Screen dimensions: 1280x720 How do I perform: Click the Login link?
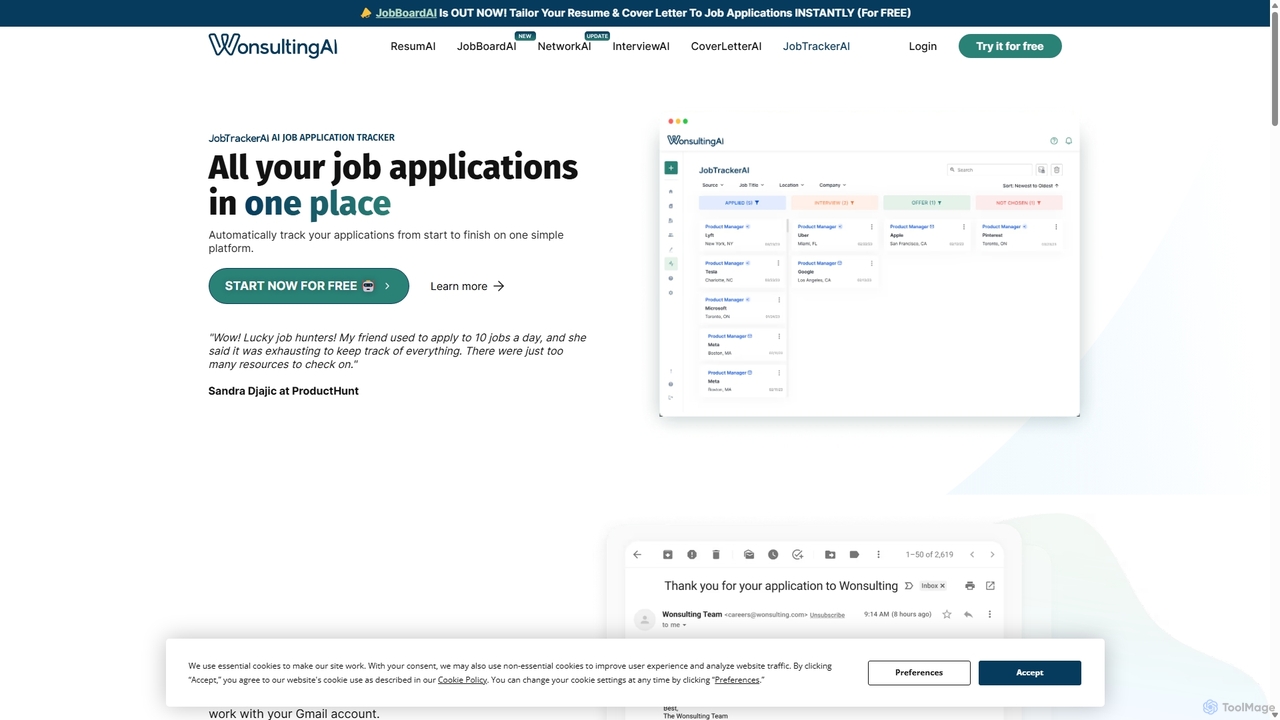coord(923,46)
